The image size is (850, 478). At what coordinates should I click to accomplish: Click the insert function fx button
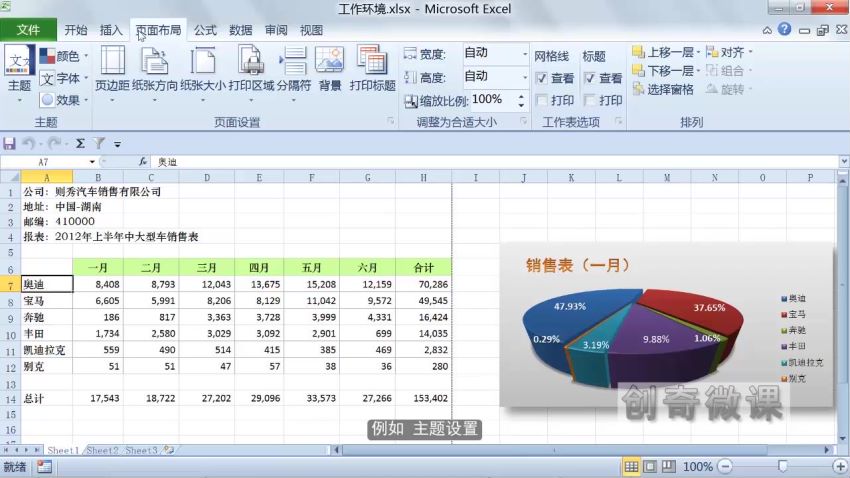click(143, 162)
